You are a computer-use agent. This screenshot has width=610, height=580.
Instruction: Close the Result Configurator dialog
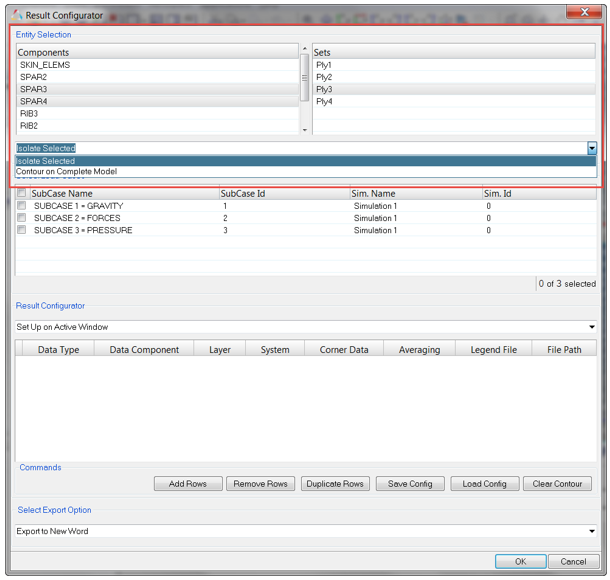[583, 11]
